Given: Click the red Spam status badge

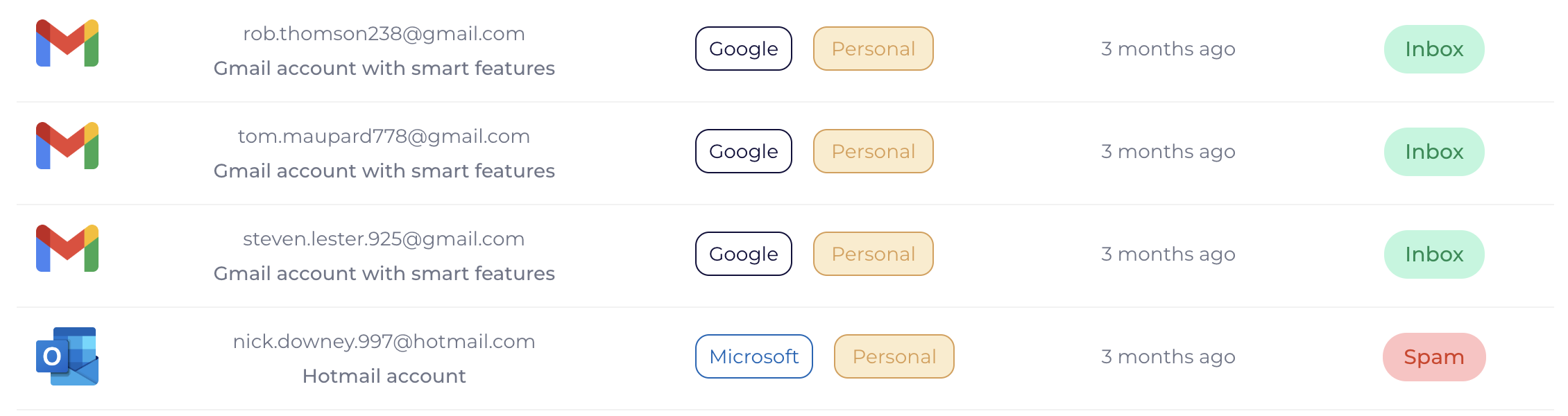Looking at the screenshot, I should pos(1433,357).
